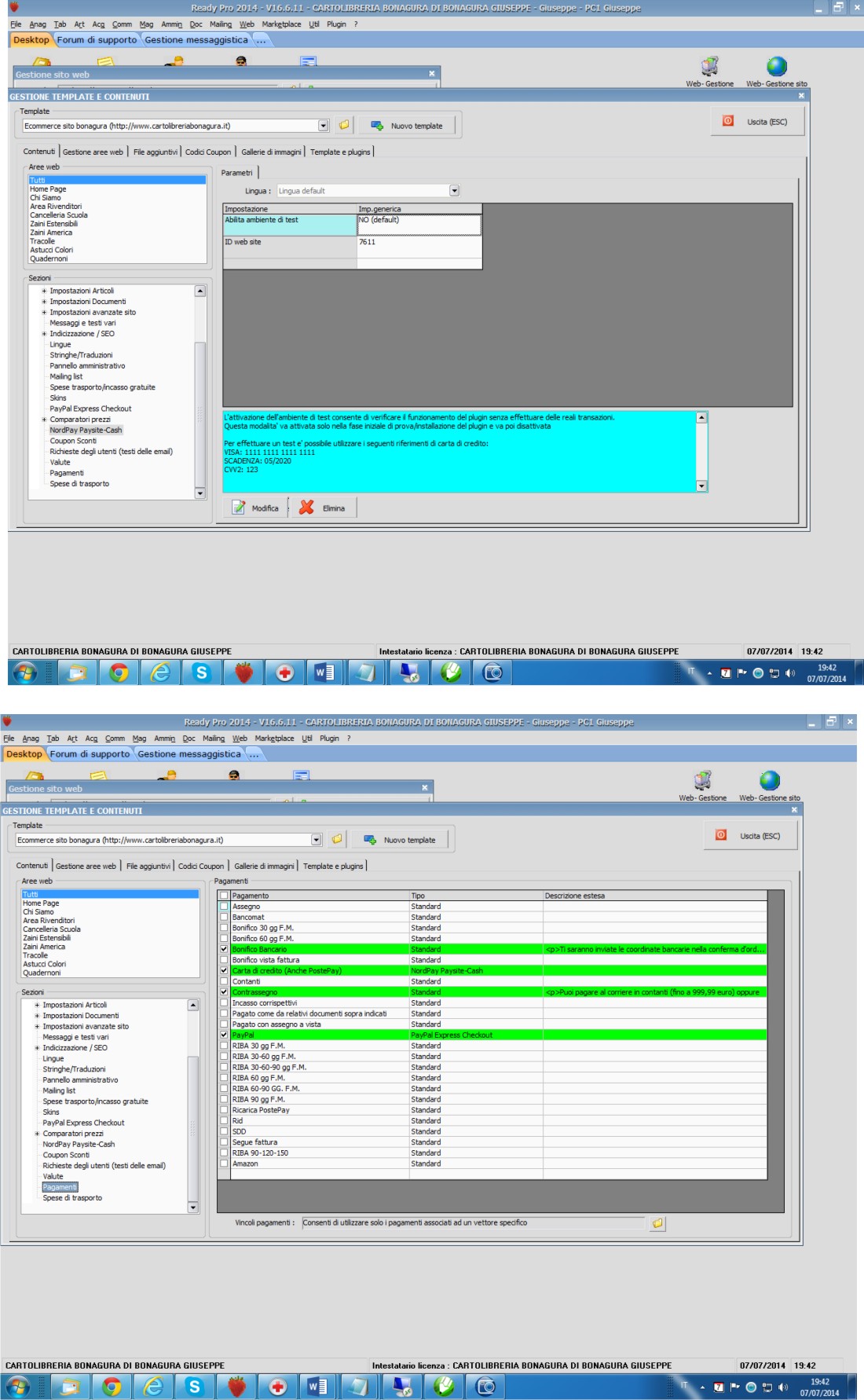
Task: Open Windows Start orb in upper screenshot taskbar
Action: [24, 673]
